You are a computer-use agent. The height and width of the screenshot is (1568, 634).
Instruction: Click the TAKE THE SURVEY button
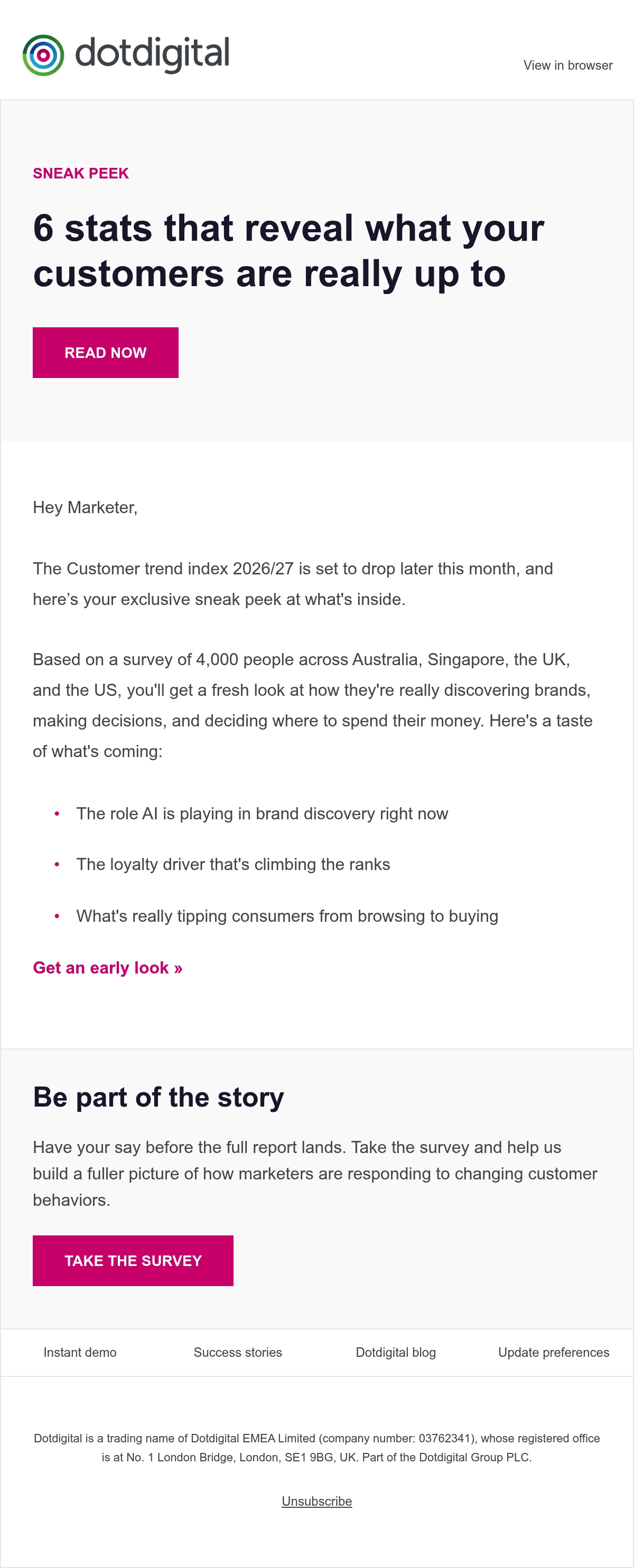point(133,1261)
